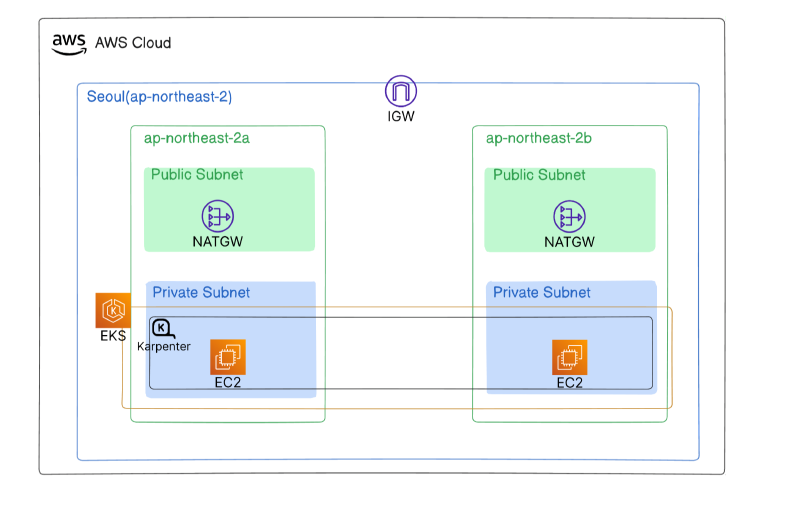Click 'Public Subnet' label in ap-northeast-2b
The height and width of the screenshot is (513, 800).
(x=539, y=175)
